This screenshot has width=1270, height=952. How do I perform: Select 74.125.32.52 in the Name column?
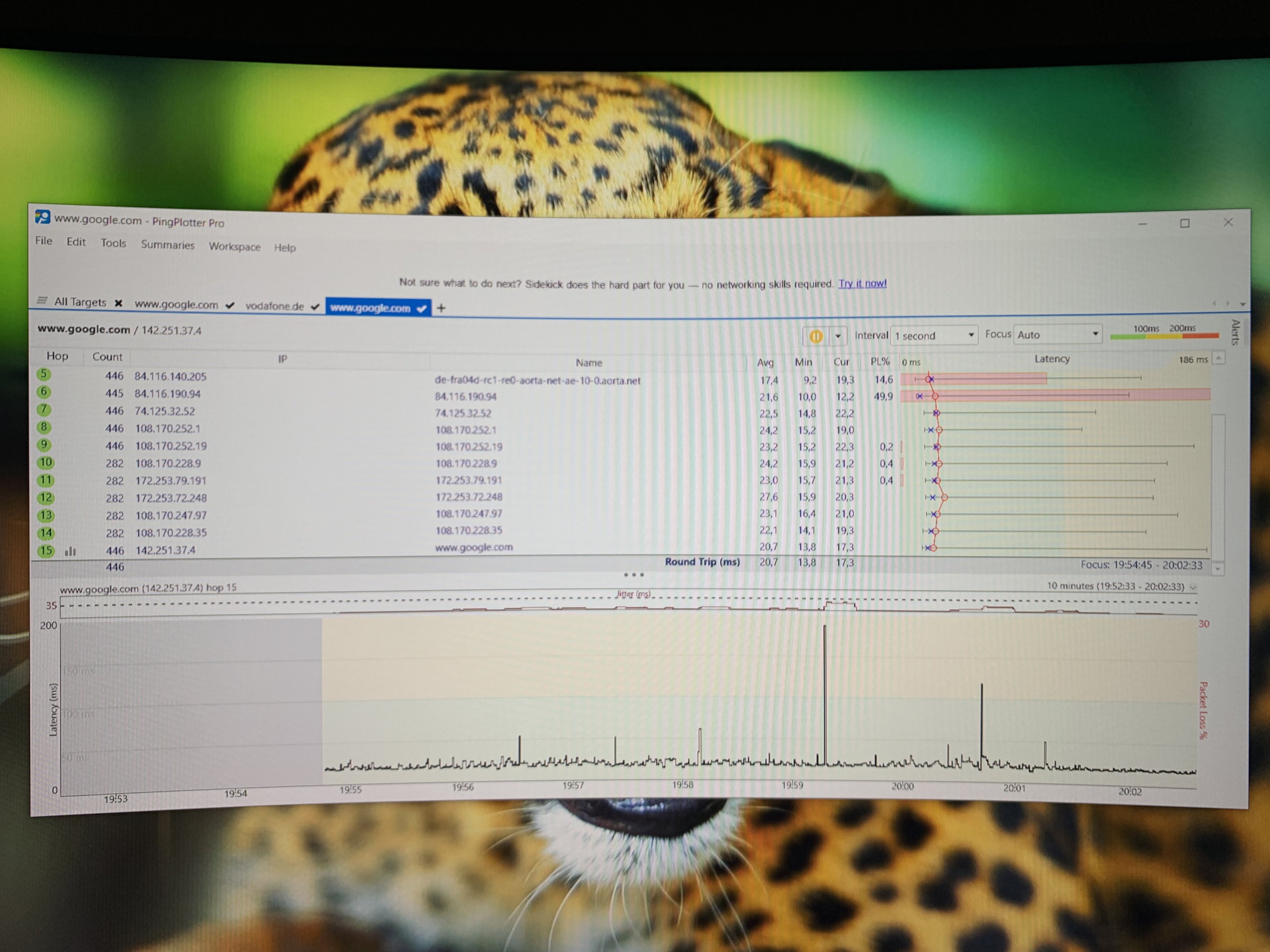(463, 413)
